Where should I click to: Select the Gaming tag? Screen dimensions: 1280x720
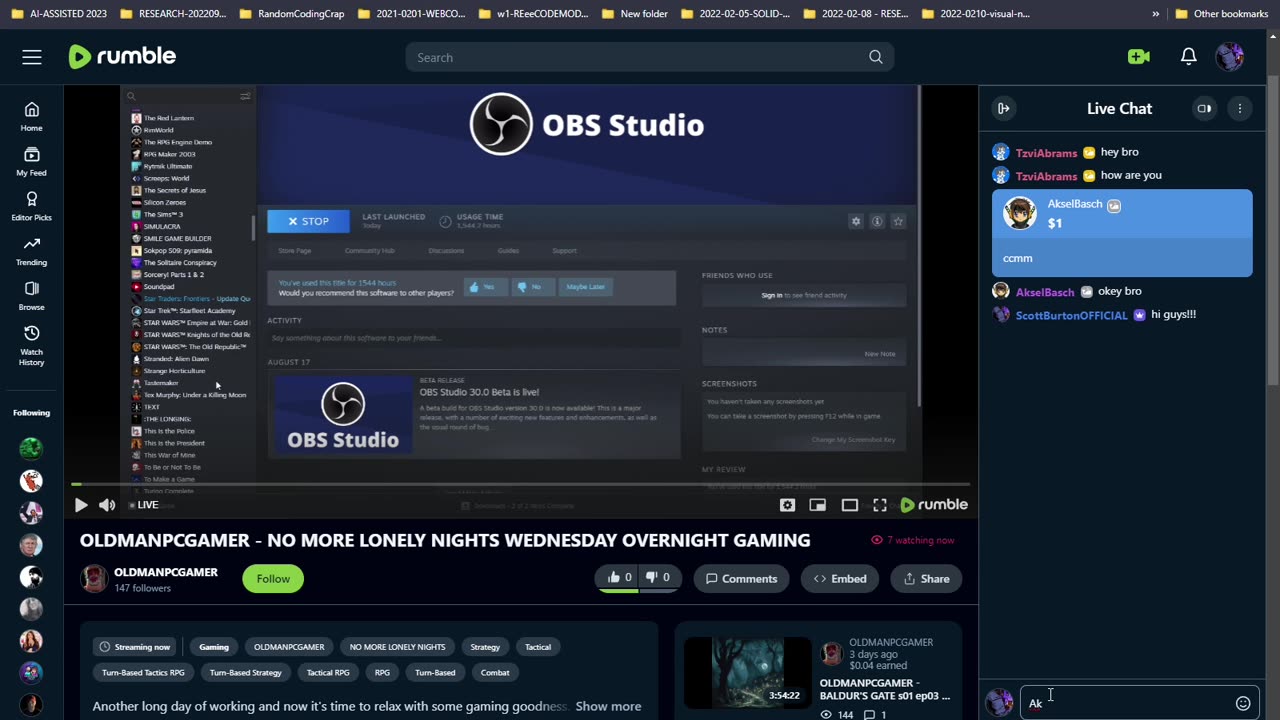tap(214, 647)
